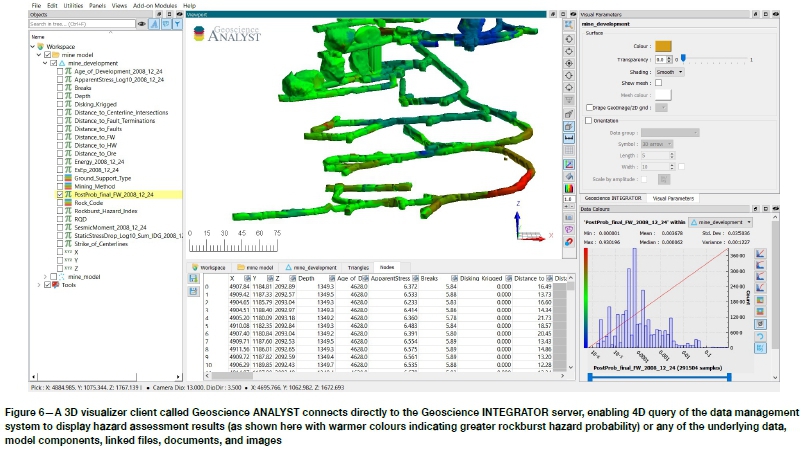
Task: Click the colour map icon in viewport toolbar
Action: click(568, 188)
